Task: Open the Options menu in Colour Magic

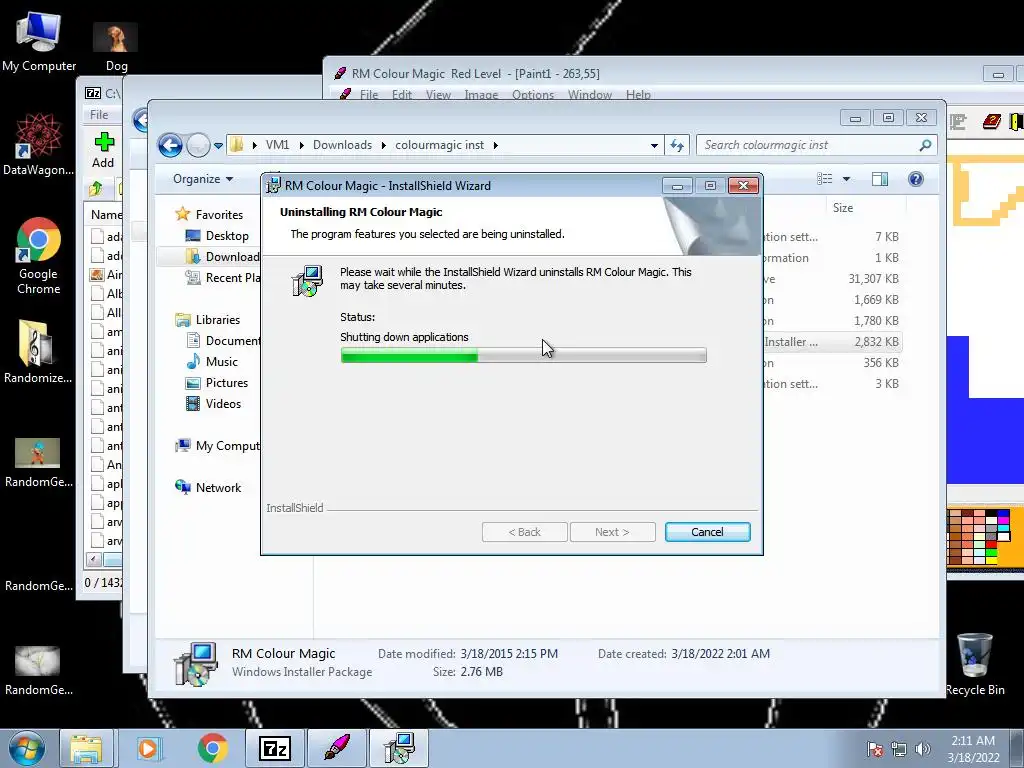Action: point(533,95)
